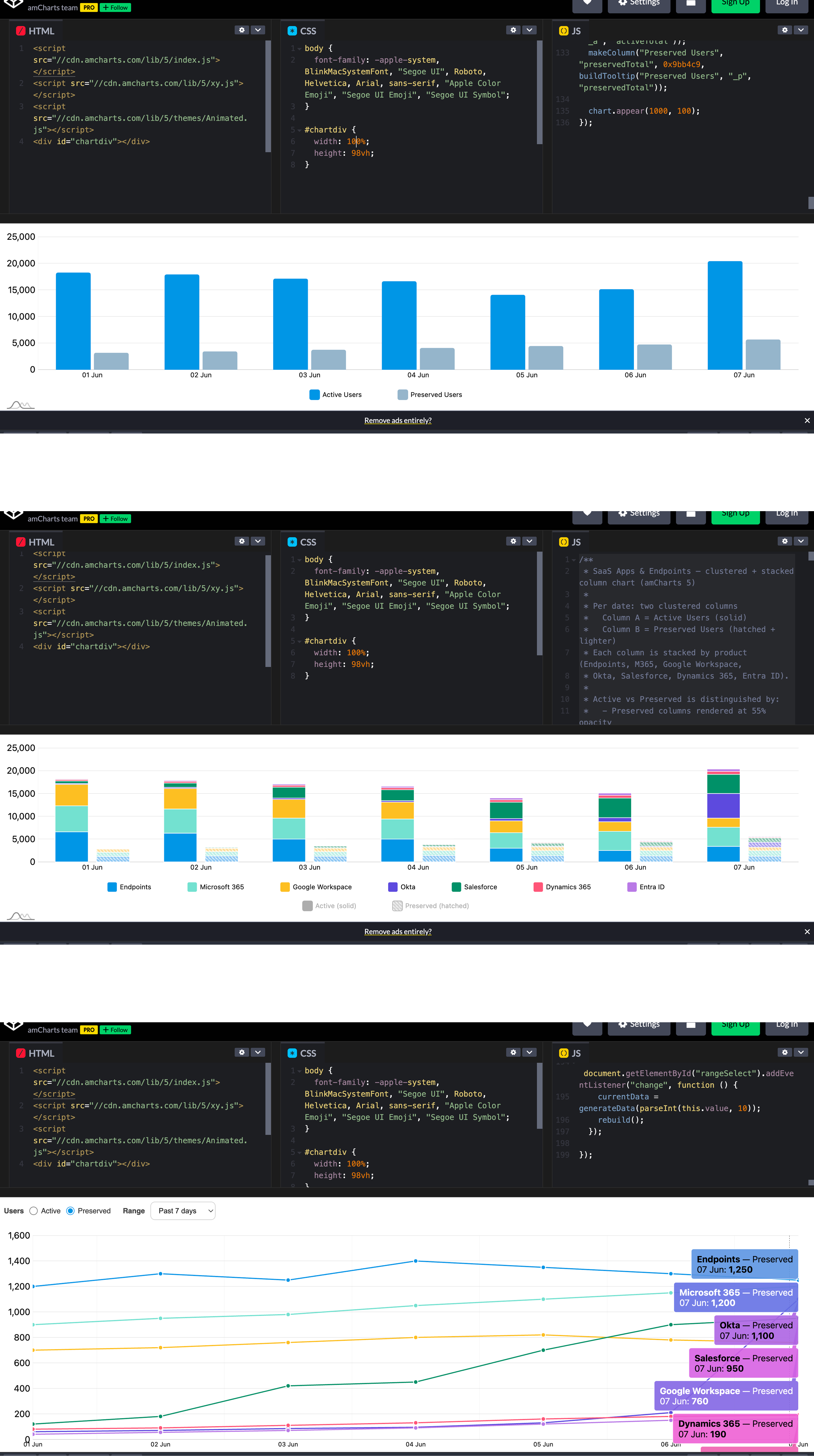Viewport: 814px width, 1456px height.
Task: Open JS editor settings gear in bottom pen
Action: click(x=785, y=1052)
